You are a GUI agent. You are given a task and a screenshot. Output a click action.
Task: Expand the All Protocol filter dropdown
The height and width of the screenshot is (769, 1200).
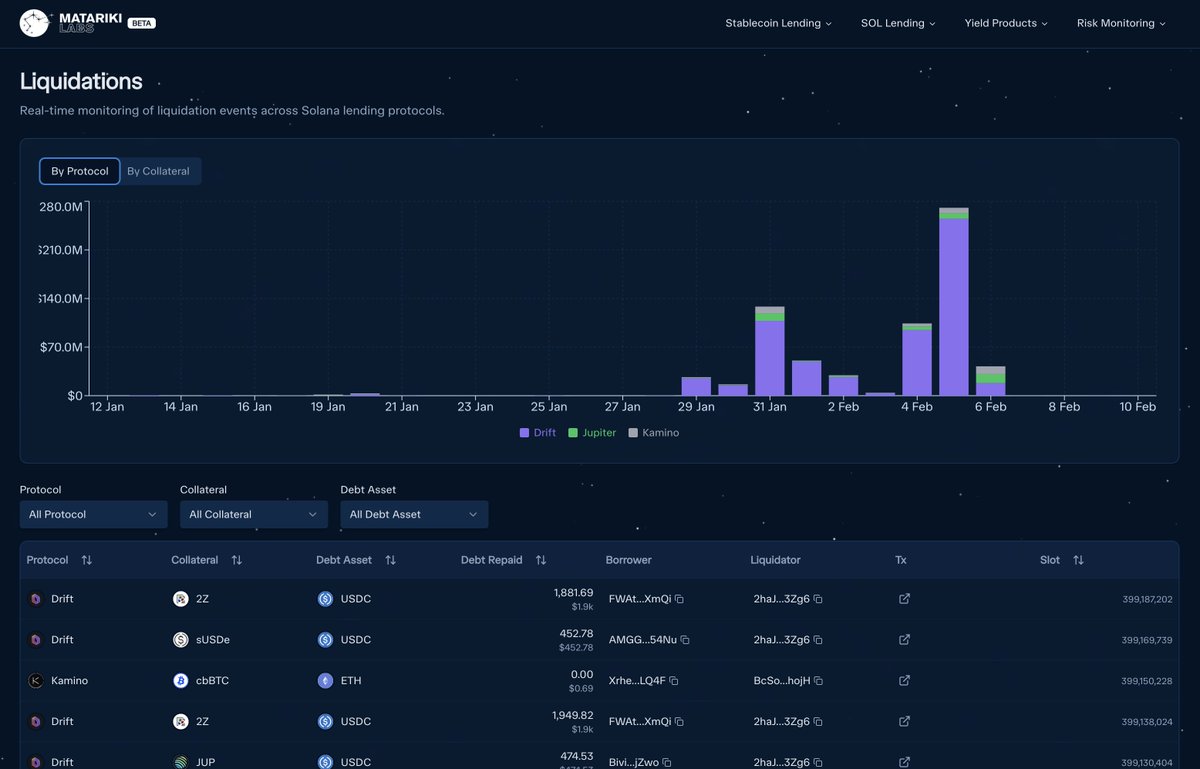[x=94, y=514]
